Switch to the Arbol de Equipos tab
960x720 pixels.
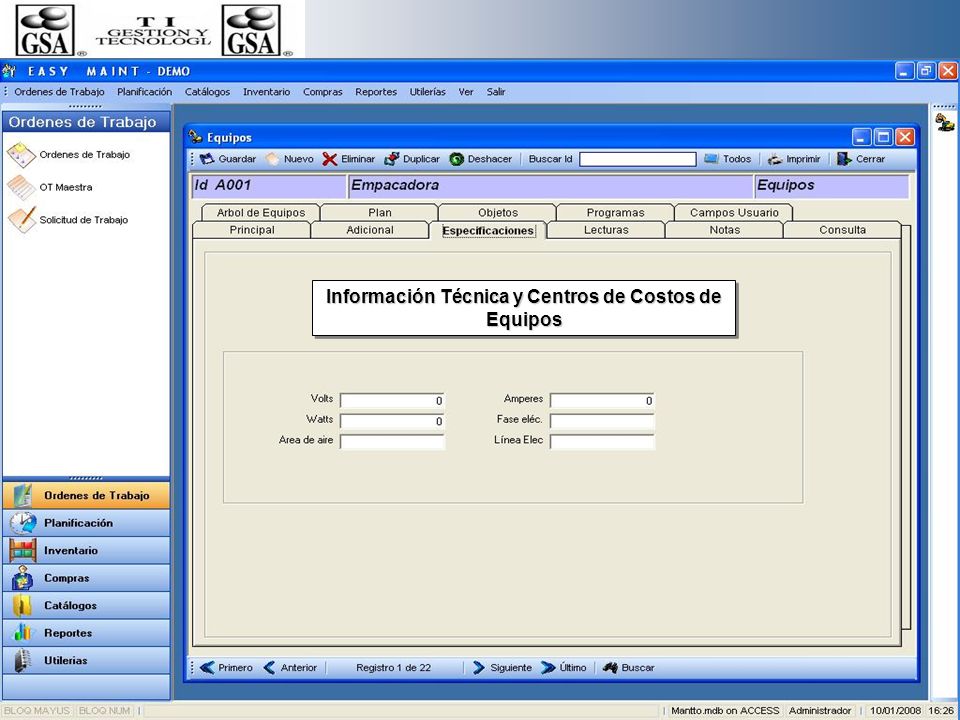pyautogui.click(x=261, y=212)
